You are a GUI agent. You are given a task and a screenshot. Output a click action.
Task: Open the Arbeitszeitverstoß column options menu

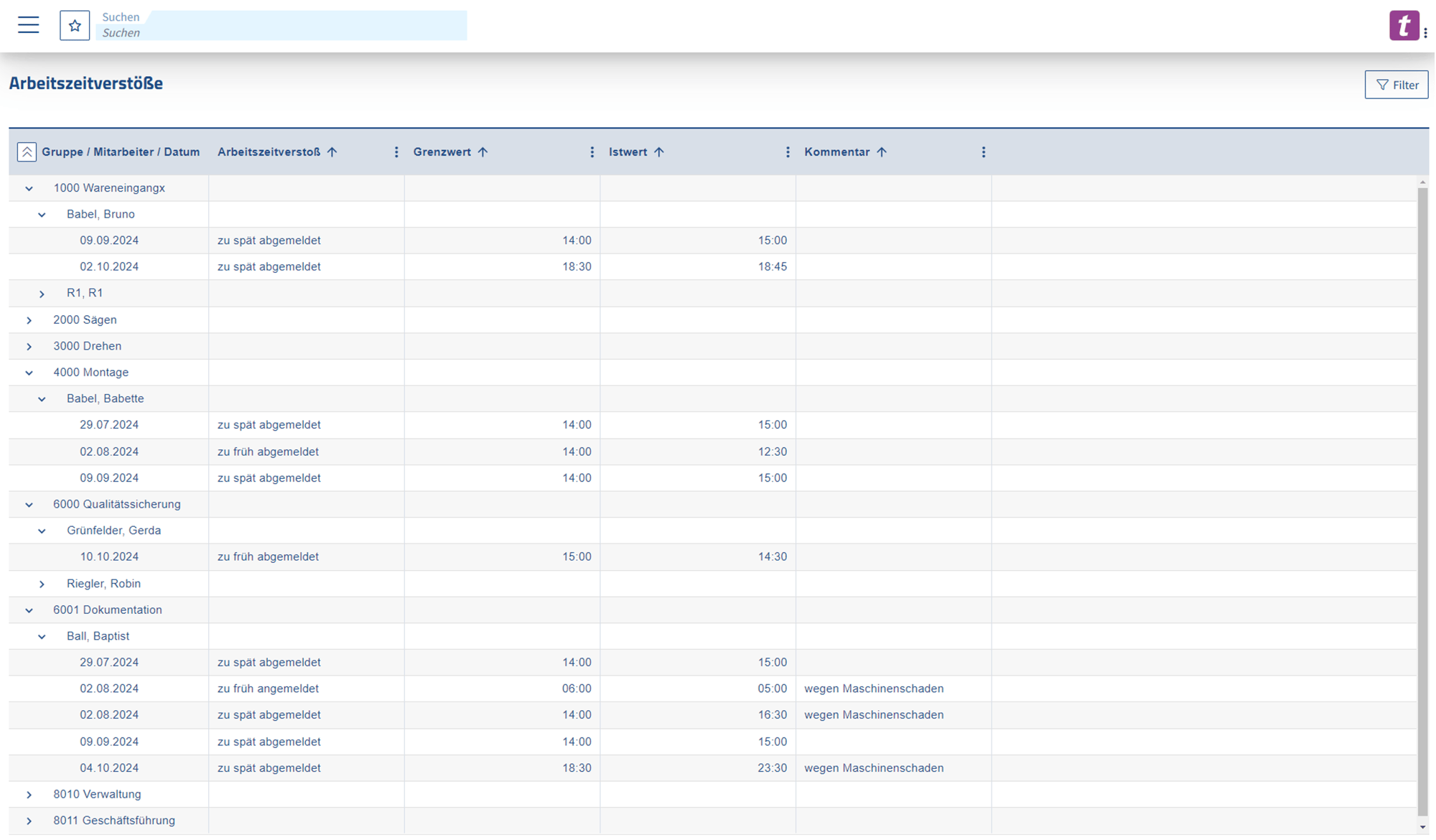tap(396, 151)
